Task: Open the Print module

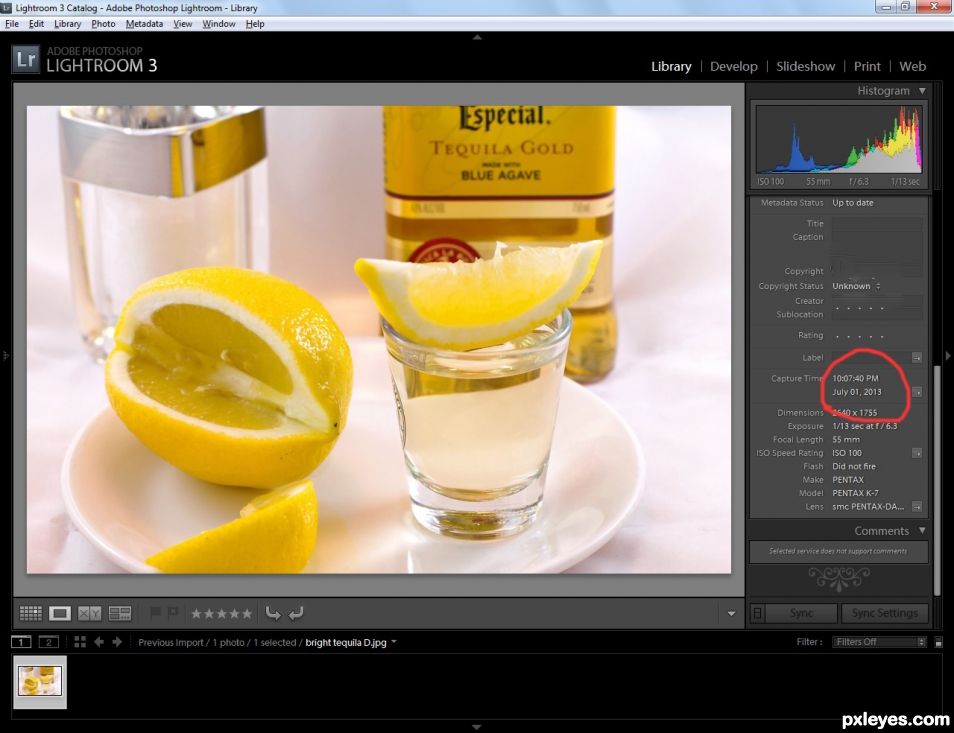Action: (867, 66)
